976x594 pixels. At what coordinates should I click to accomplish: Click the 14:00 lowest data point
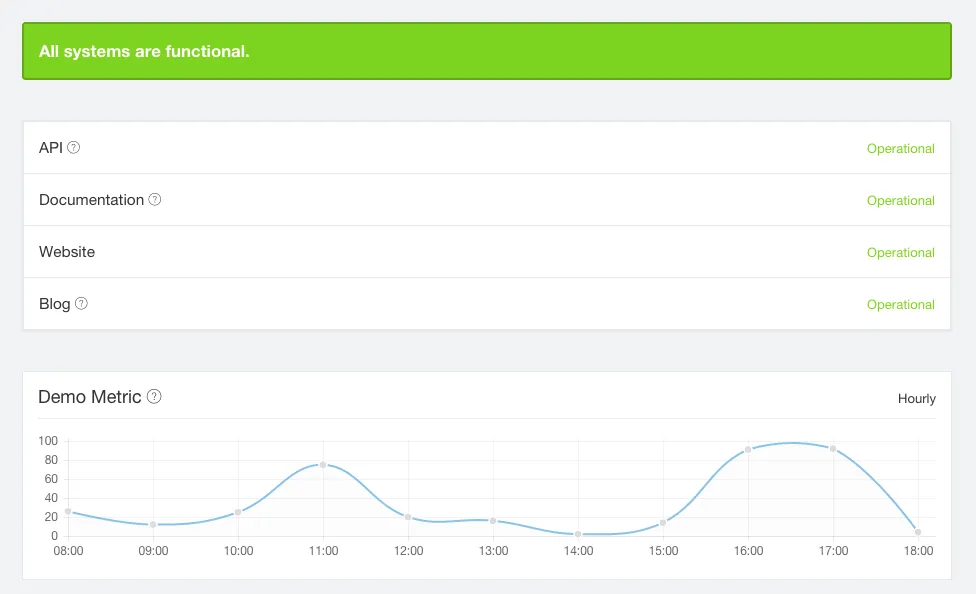click(x=578, y=534)
